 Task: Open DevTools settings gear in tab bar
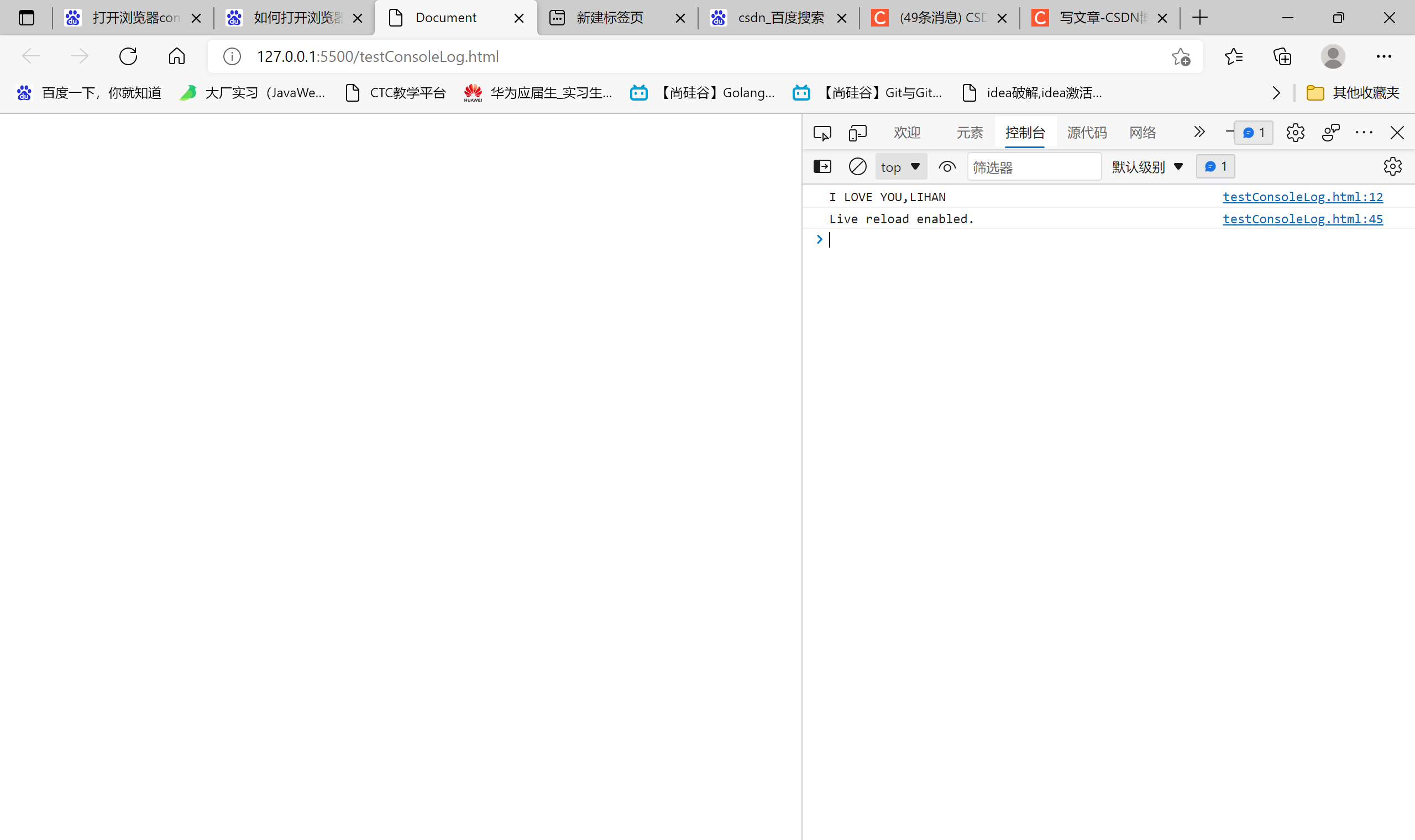(x=1295, y=133)
